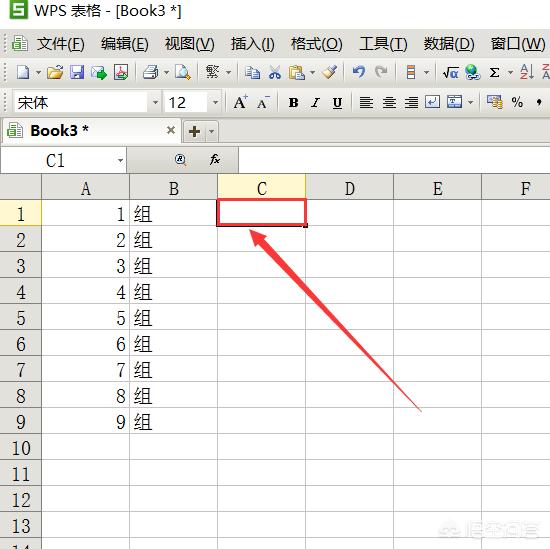Close the Book3 document tab
Viewport: 550px width, 549px height.
171,130
